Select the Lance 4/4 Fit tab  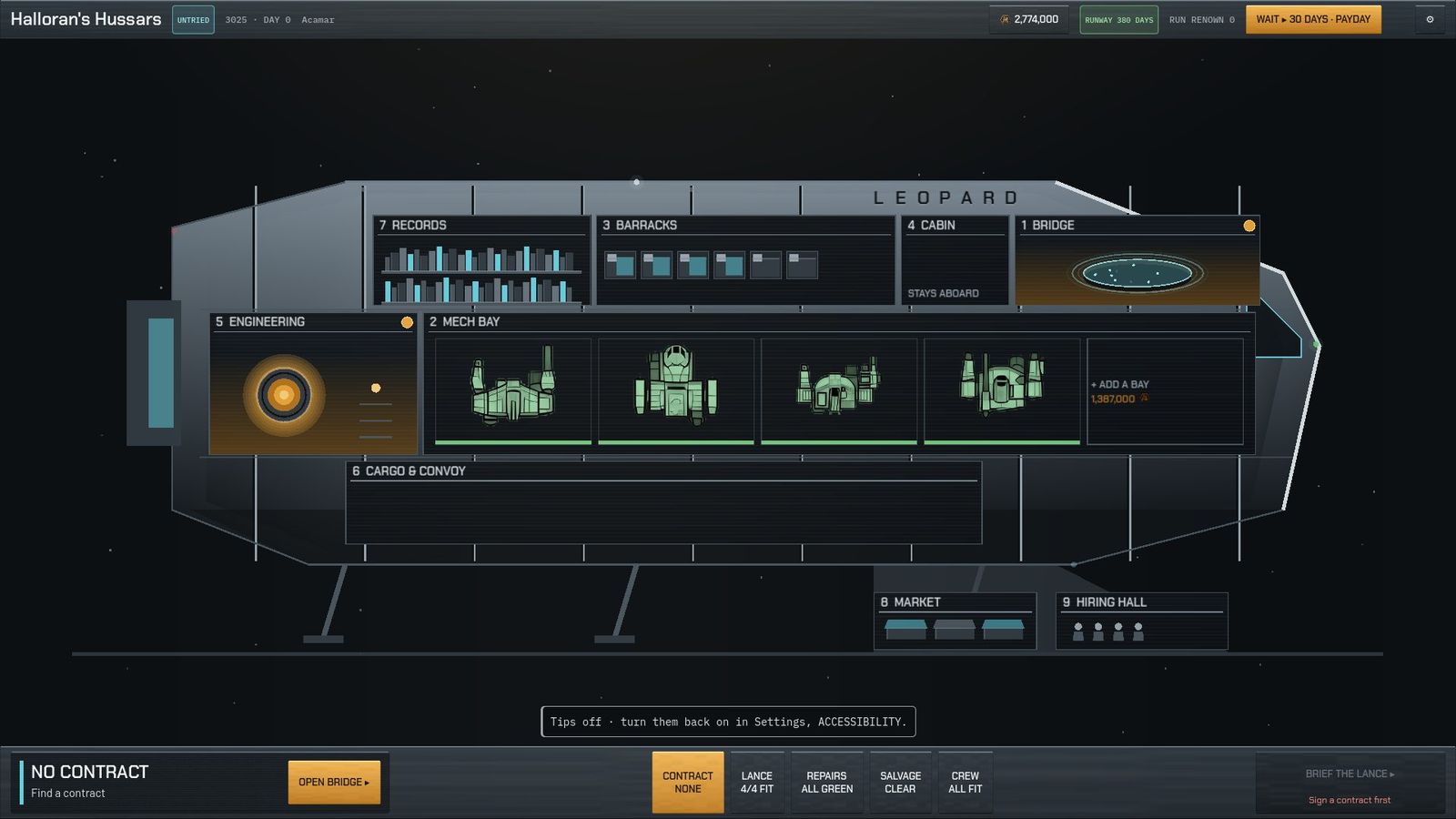pyautogui.click(x=757, y=783)
